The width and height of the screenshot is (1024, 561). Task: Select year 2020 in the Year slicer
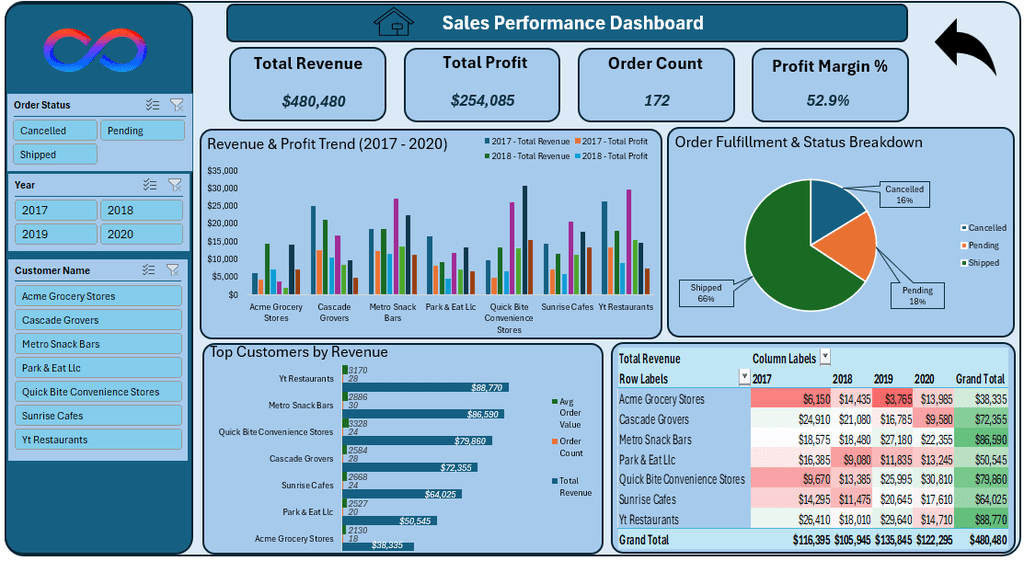coord(141,234)
